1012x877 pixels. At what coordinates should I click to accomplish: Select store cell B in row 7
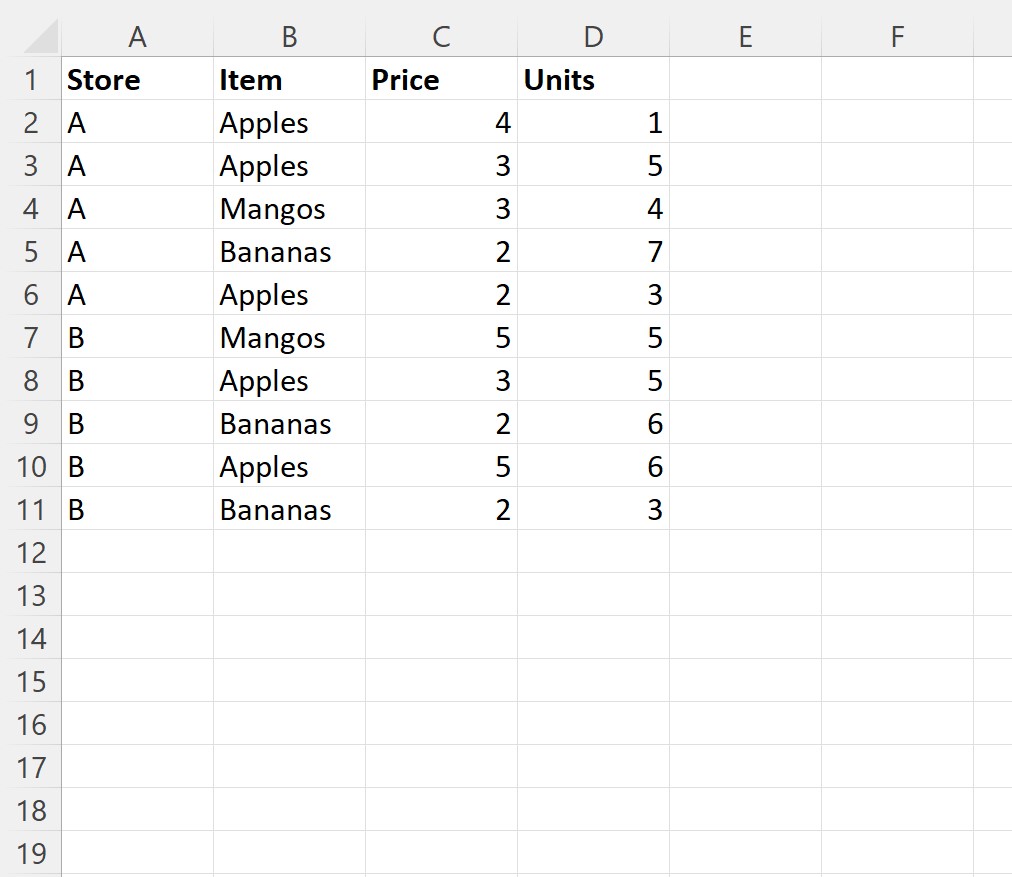[x=137, y=338]
